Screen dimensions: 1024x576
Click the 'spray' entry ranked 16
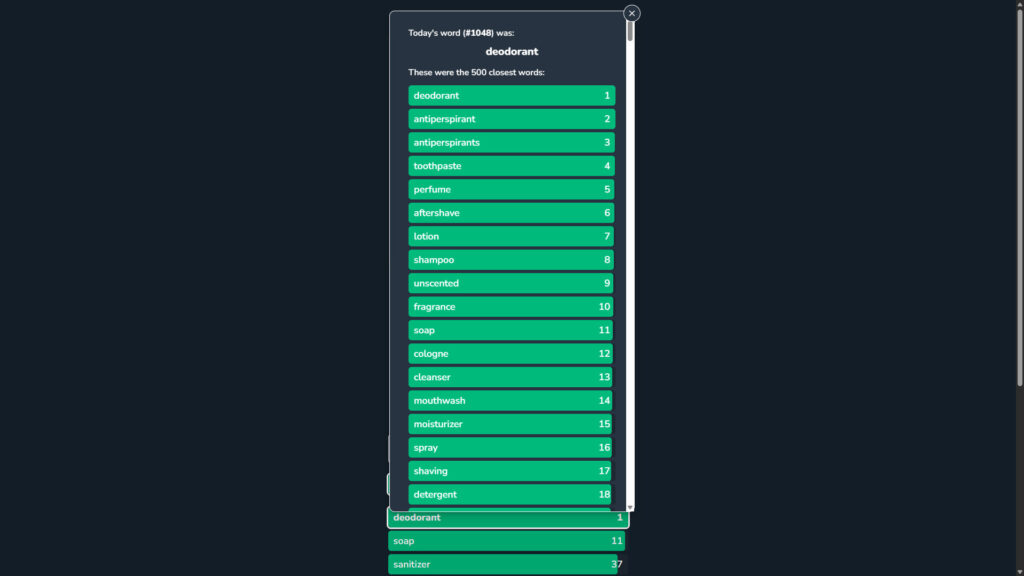(511, 448)
